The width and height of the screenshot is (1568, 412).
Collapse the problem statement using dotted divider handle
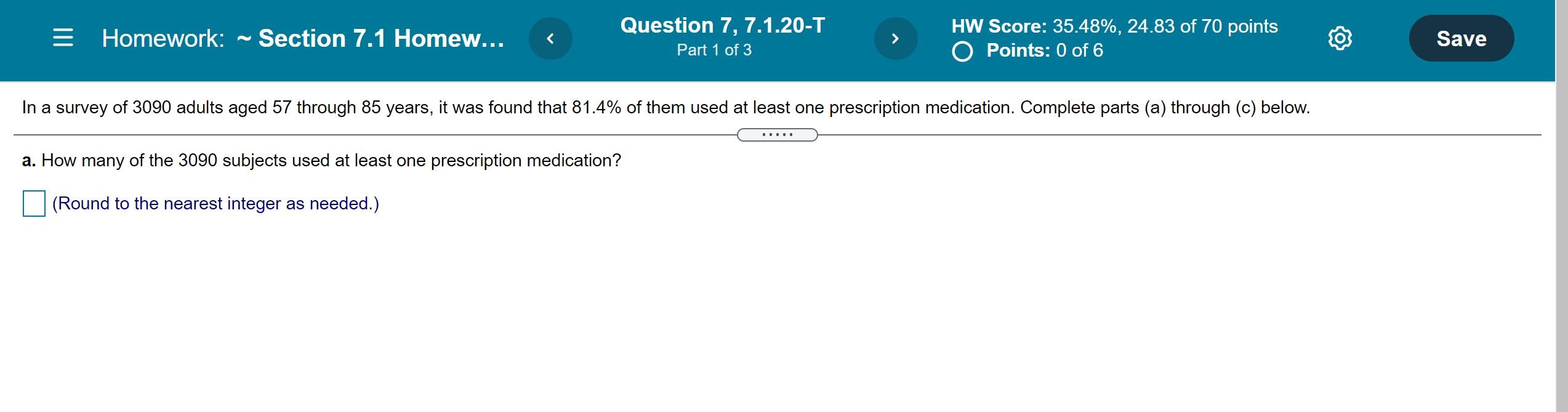pos(776,135)
